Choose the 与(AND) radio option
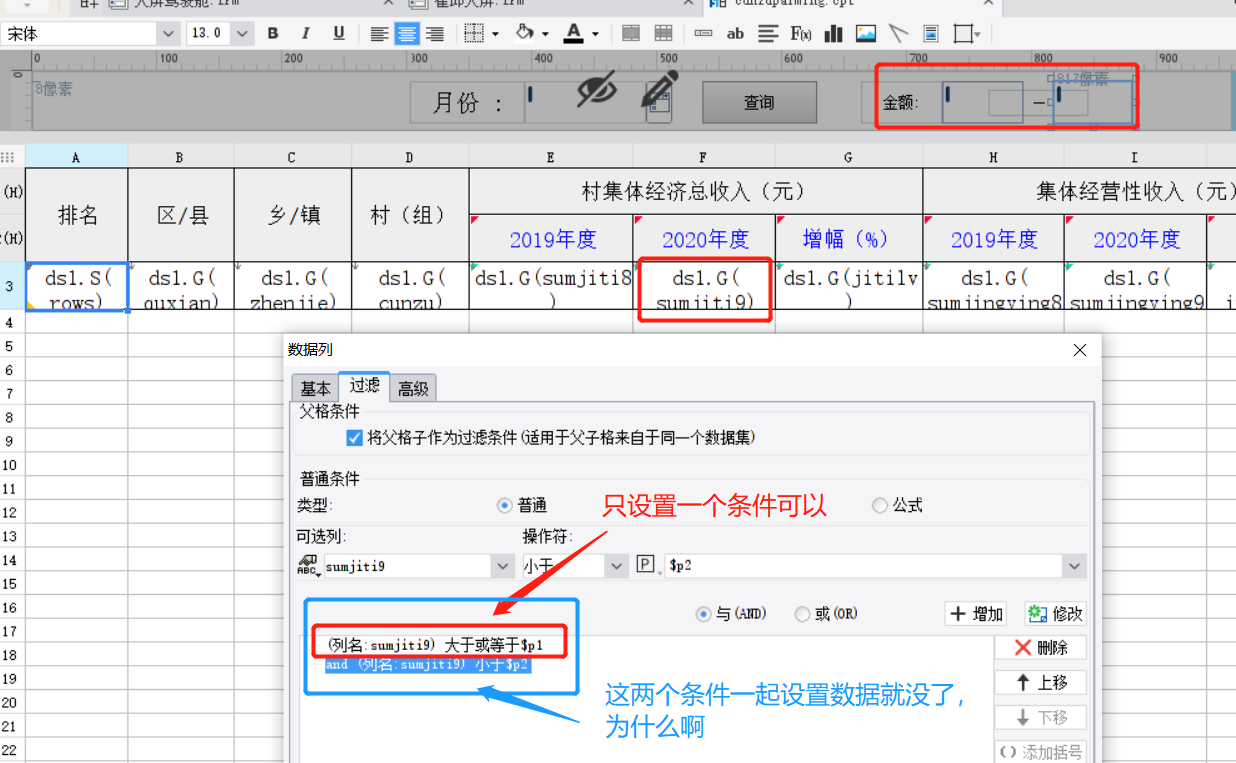Viewport: 1236px width, 763px height. tap(704, 614)
